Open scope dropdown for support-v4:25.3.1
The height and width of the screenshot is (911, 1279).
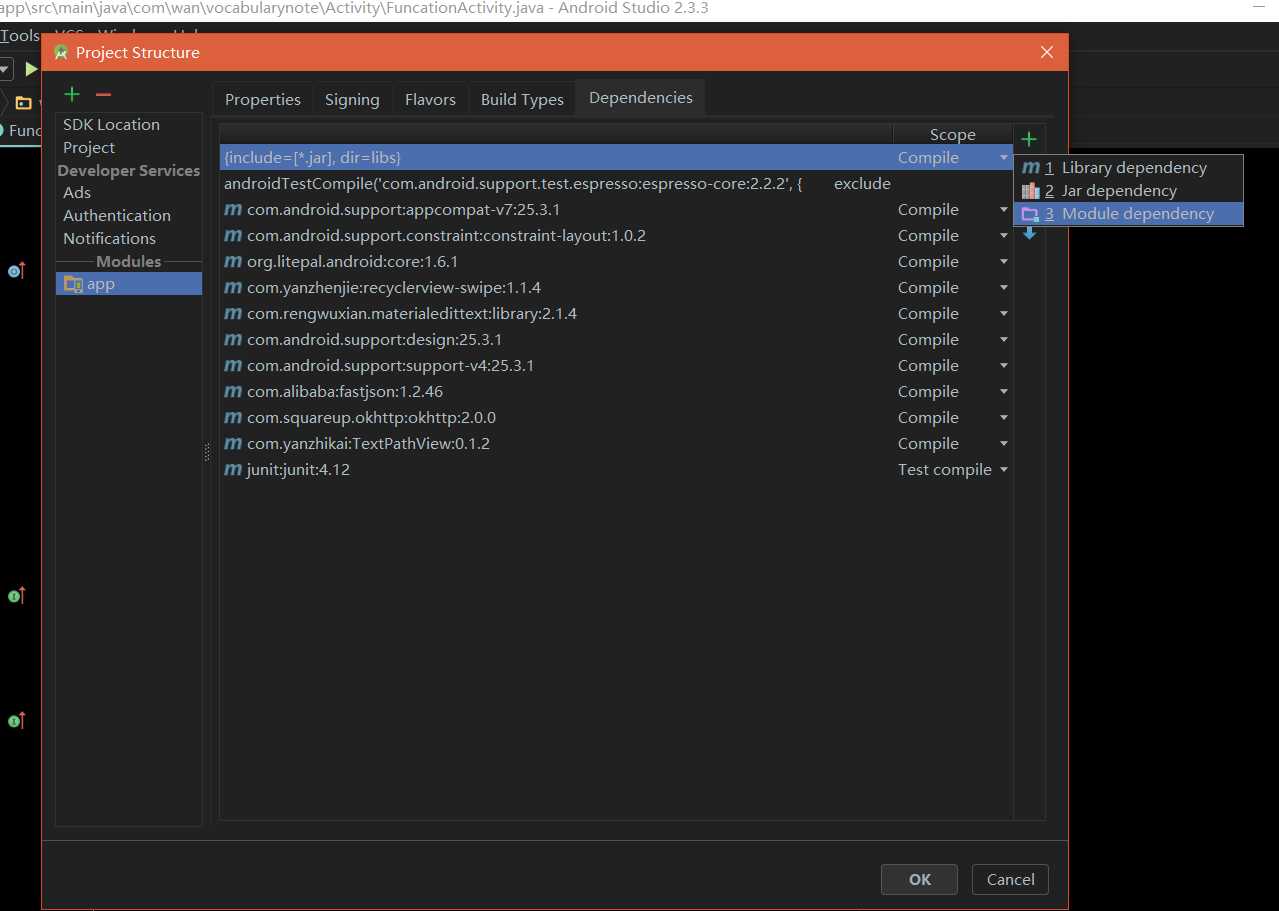(1003, 366)
